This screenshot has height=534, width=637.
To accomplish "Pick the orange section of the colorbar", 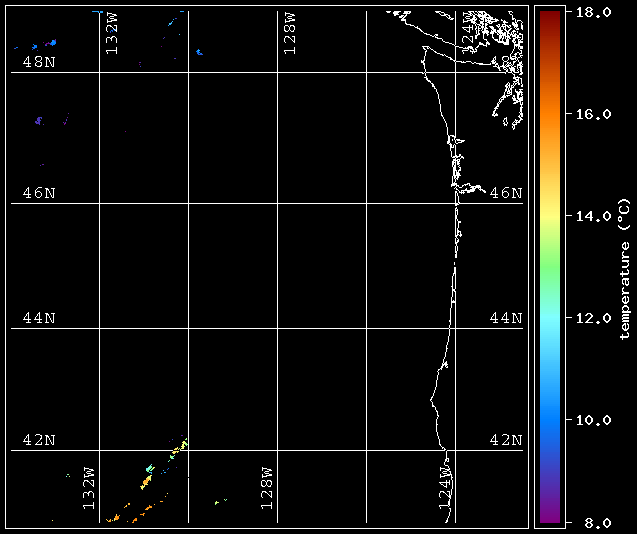I will pos(549,130).
